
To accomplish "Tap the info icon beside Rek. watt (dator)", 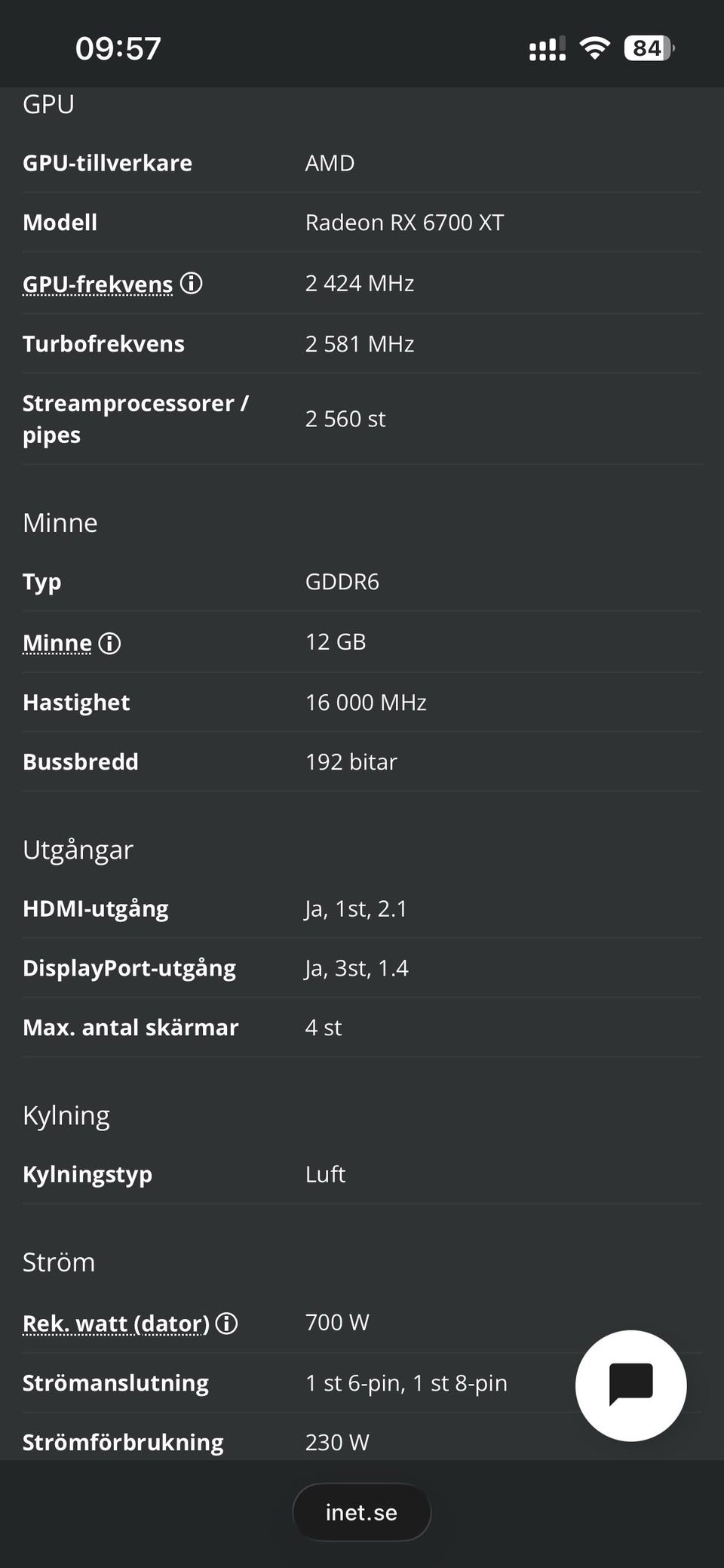I will [227, 1323].
